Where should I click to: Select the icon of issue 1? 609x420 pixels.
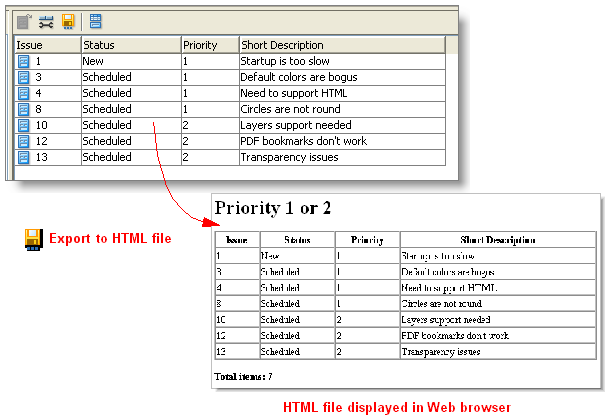(24, 62)
